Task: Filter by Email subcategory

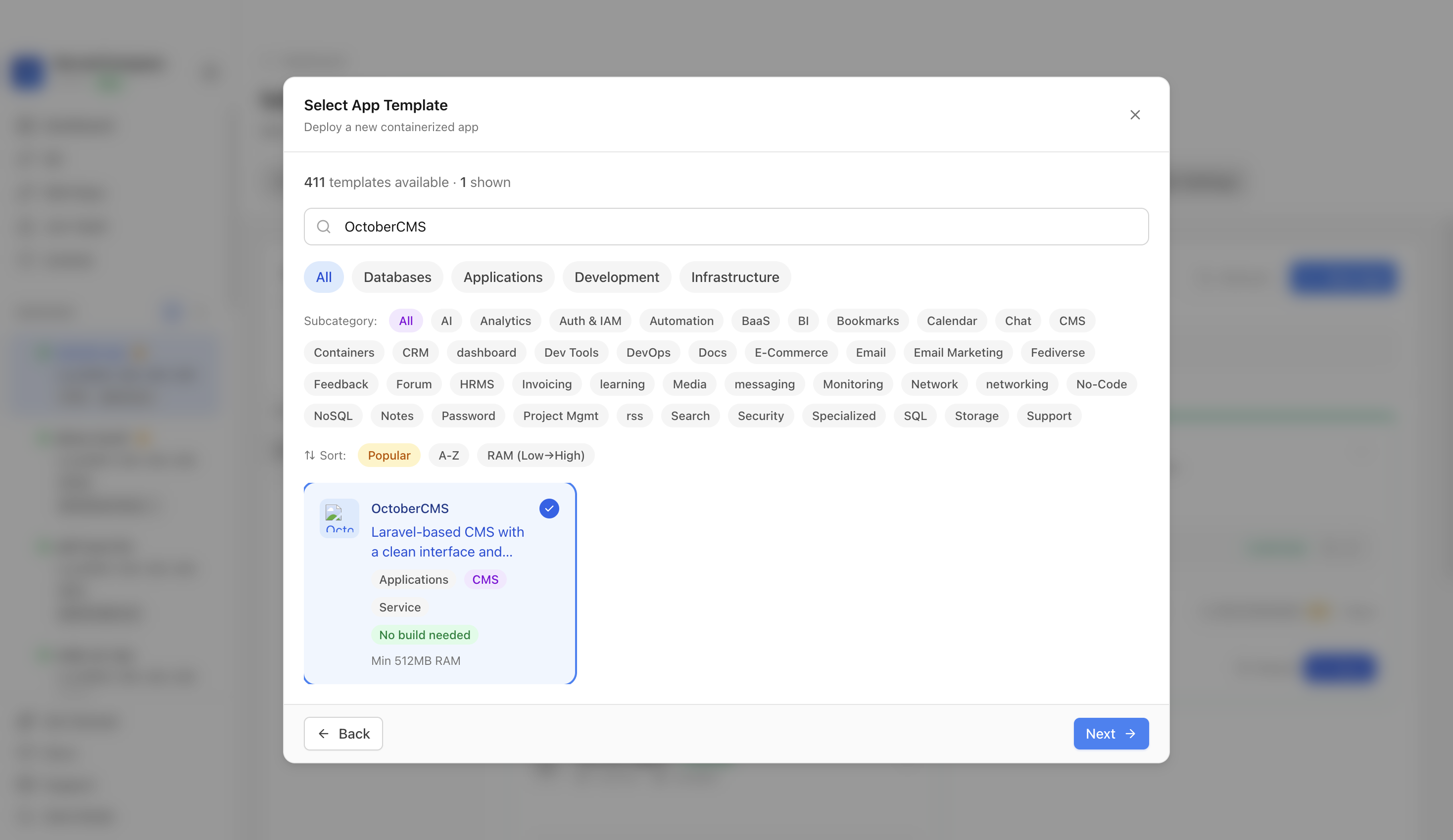Action: coord(871,352)
